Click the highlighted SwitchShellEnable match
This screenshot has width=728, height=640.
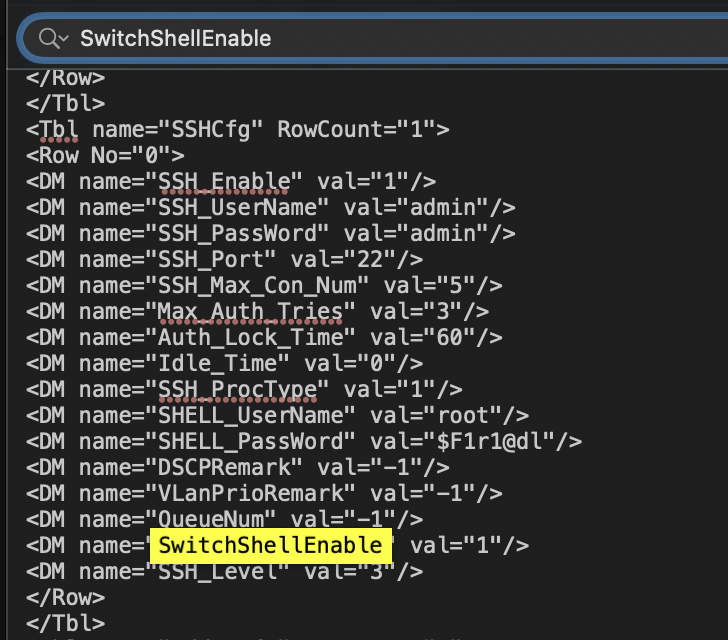[271, 545]
